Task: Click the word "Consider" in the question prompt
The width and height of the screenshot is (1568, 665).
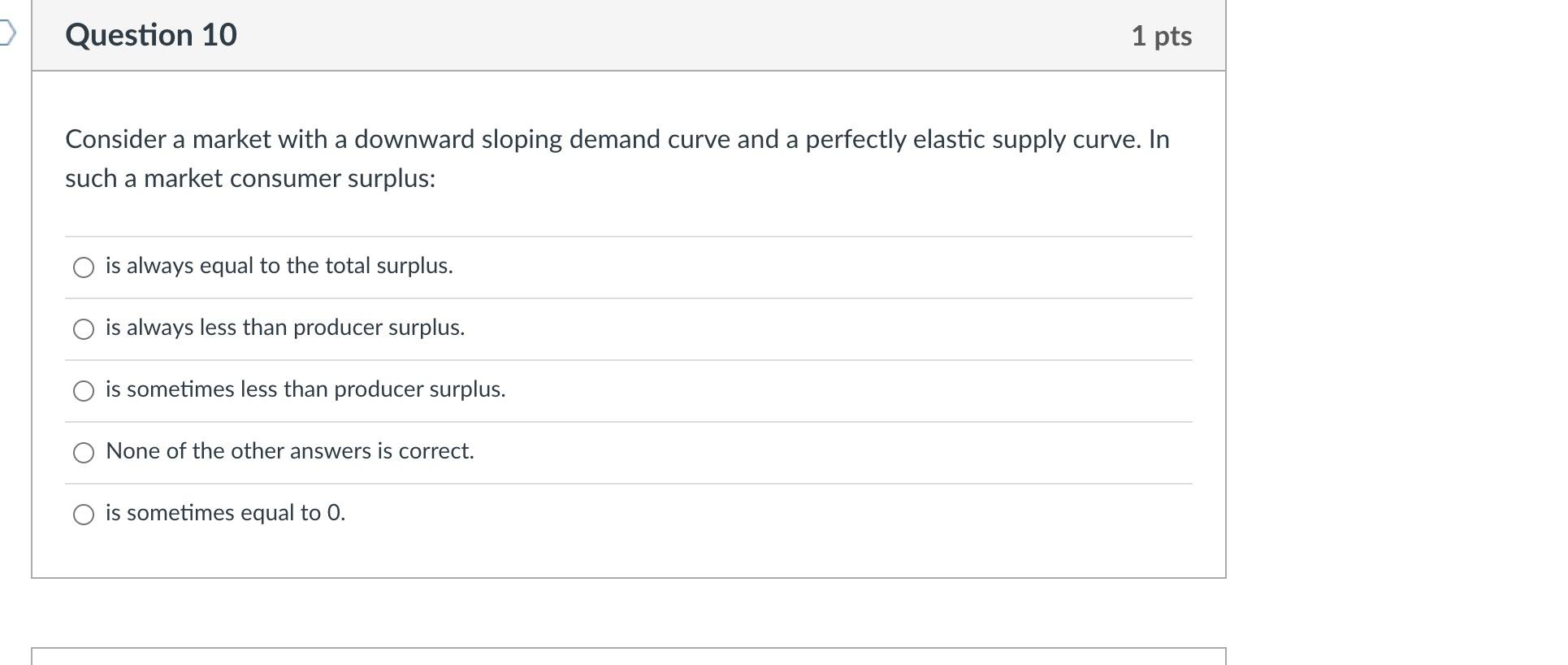Action: 115,140
